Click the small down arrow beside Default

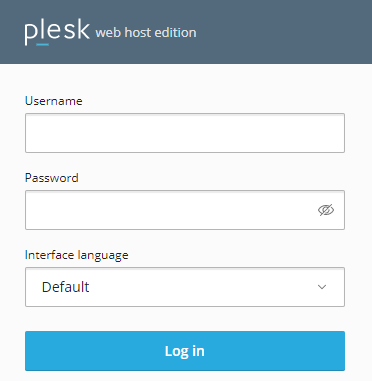point(322,287)
